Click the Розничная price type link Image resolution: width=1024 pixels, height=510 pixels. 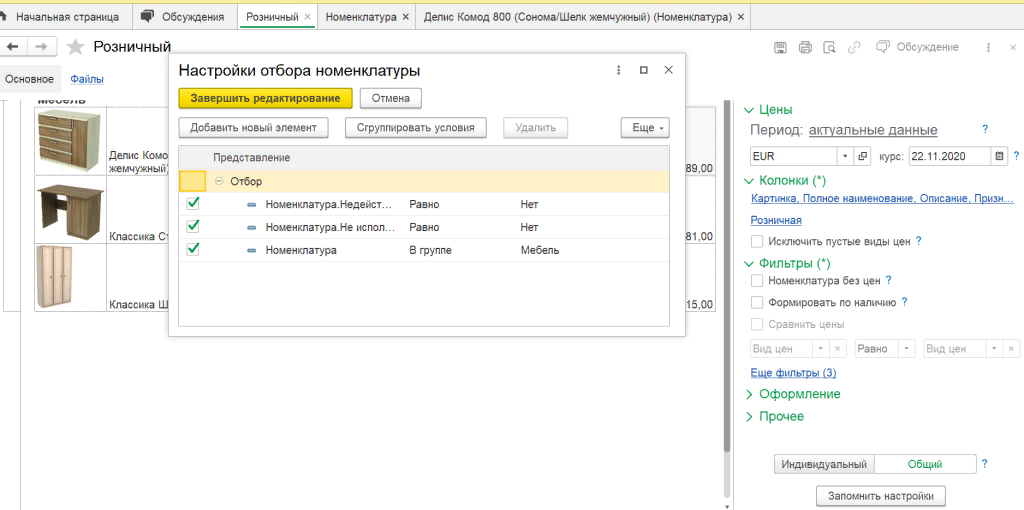776,220
